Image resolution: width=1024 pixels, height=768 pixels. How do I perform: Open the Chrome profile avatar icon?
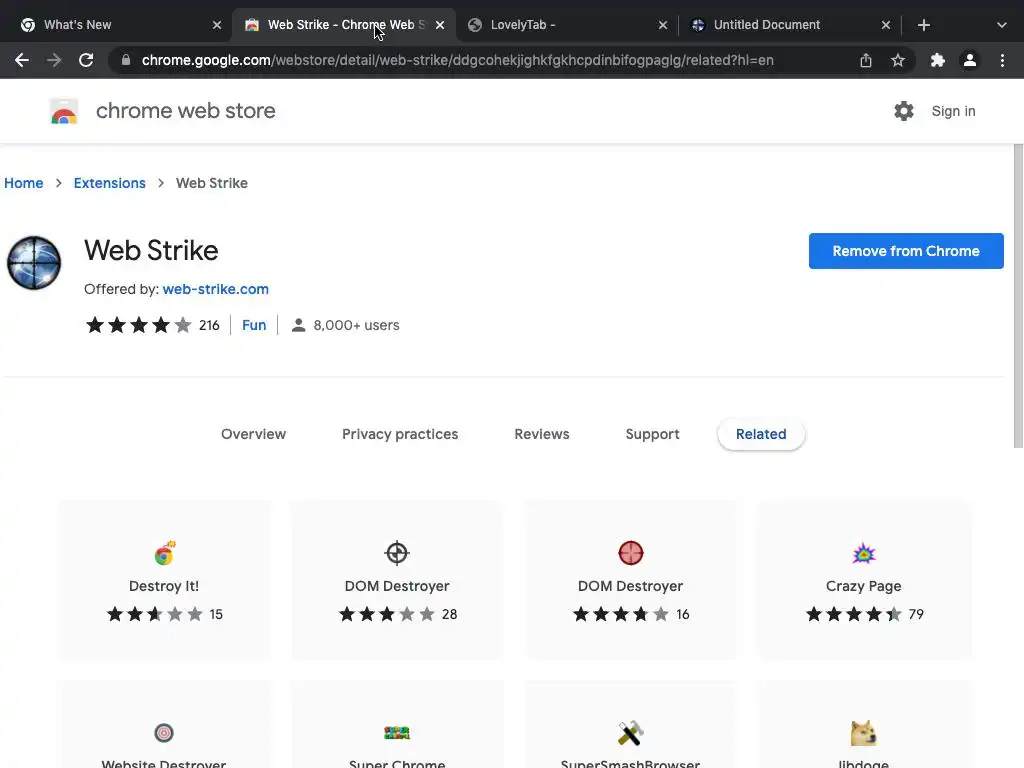[x=970, y=60]
